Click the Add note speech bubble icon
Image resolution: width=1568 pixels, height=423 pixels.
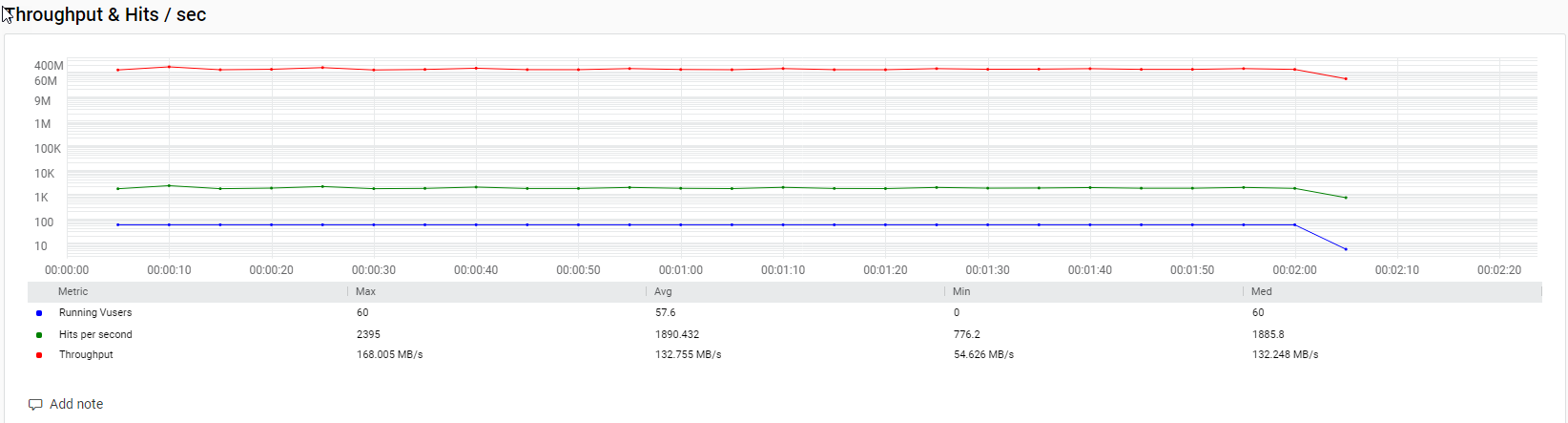tap(35, 404)
